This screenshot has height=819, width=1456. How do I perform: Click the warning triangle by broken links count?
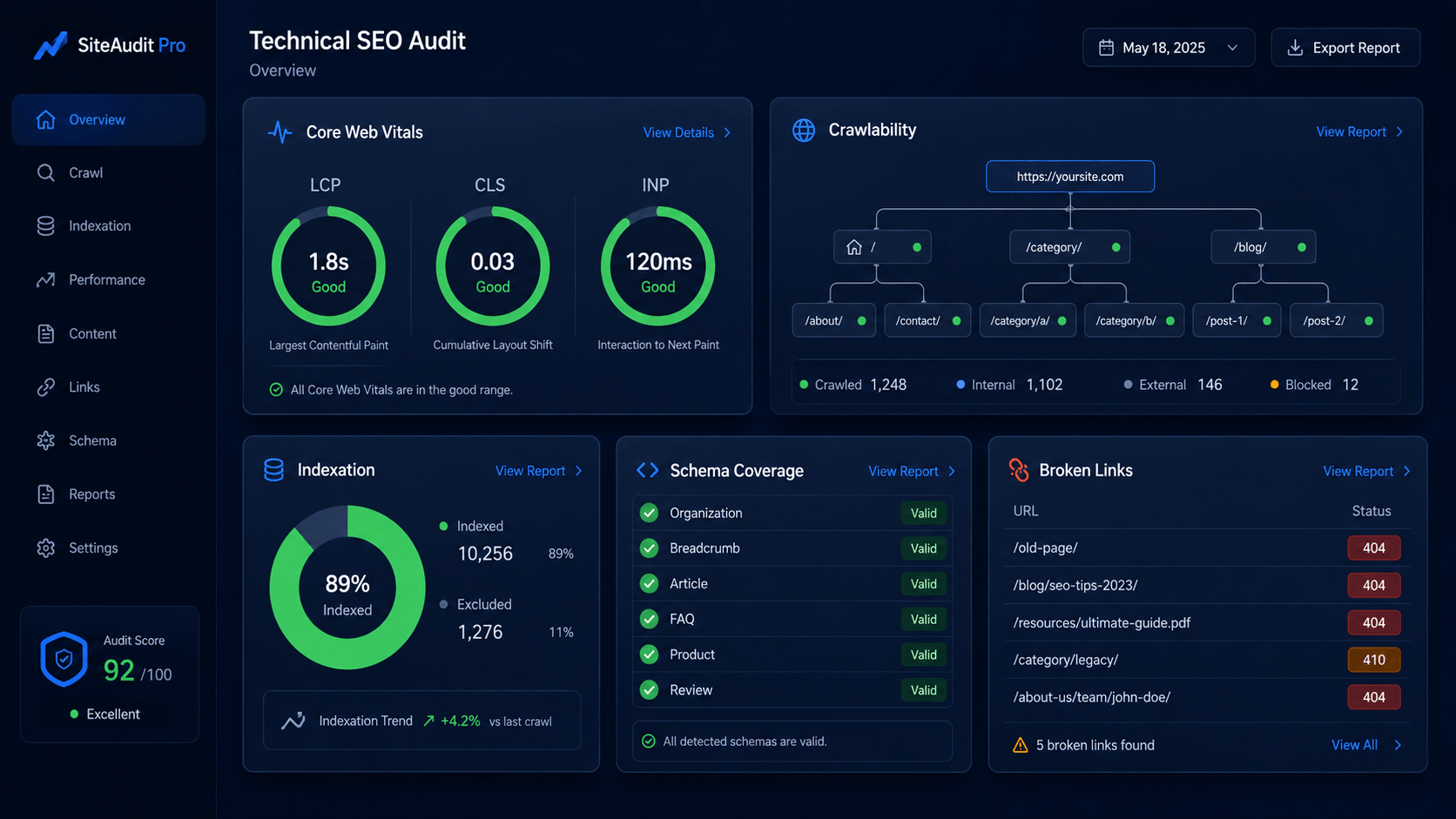[1020, 745]
